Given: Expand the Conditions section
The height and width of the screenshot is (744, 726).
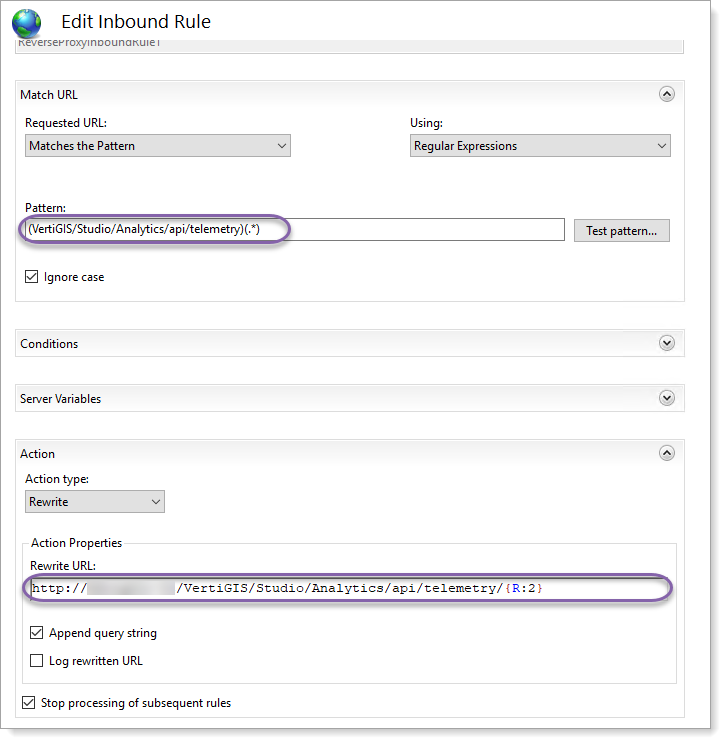Looking at the screenshot, I should click(667, 343).
